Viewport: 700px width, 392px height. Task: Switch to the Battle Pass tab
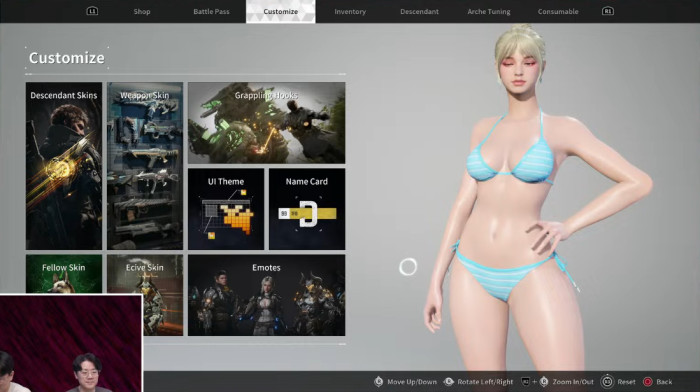[211, 12]
